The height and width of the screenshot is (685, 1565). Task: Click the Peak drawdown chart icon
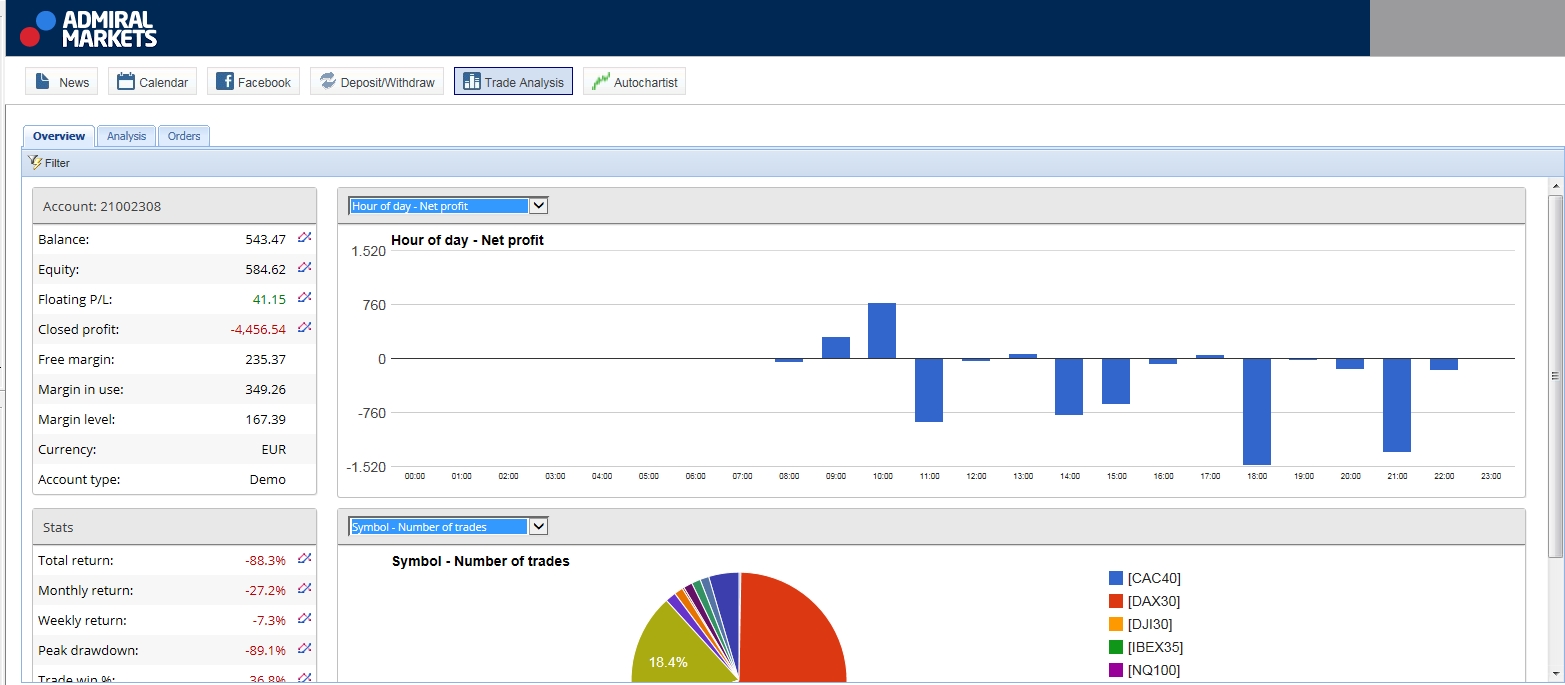[305, 649]
